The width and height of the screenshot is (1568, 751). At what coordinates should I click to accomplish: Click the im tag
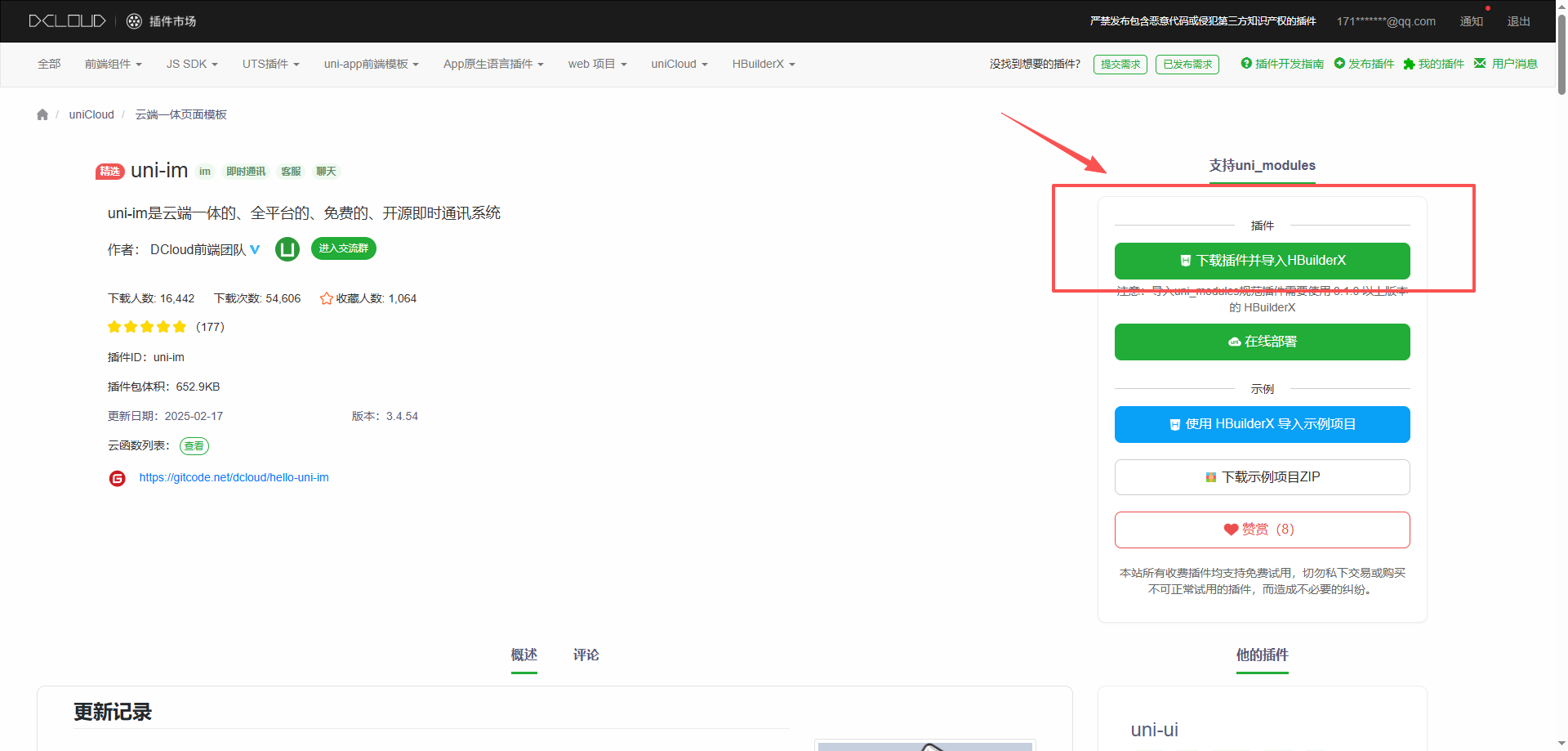pos(205,172)
